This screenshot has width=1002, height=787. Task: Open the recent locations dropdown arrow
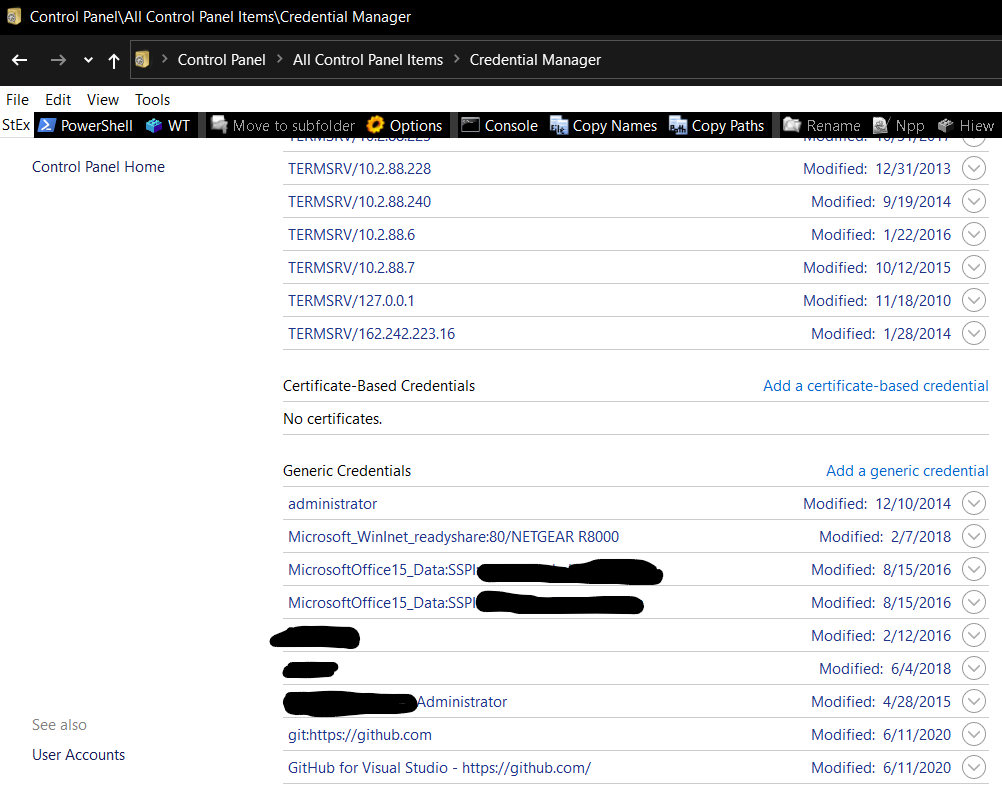point(88,60)
